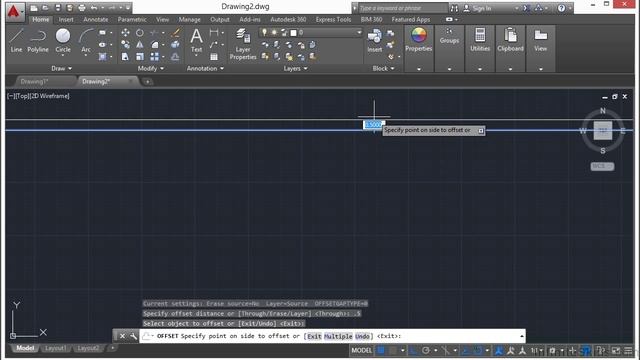Click the TOP face of ViewCube
This screenshot has height=360, width=640.
603,131
